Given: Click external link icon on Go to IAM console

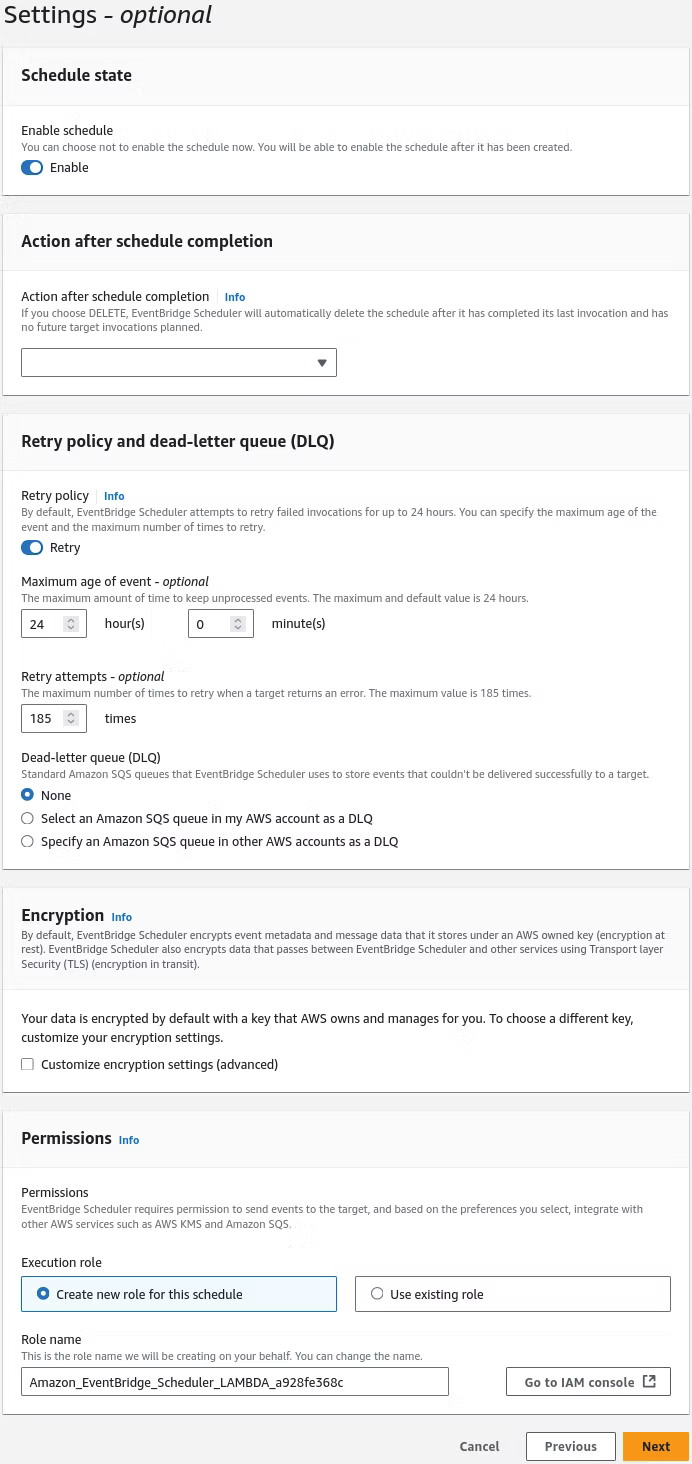Looking at the screenshot, I should coord(649,1382).
